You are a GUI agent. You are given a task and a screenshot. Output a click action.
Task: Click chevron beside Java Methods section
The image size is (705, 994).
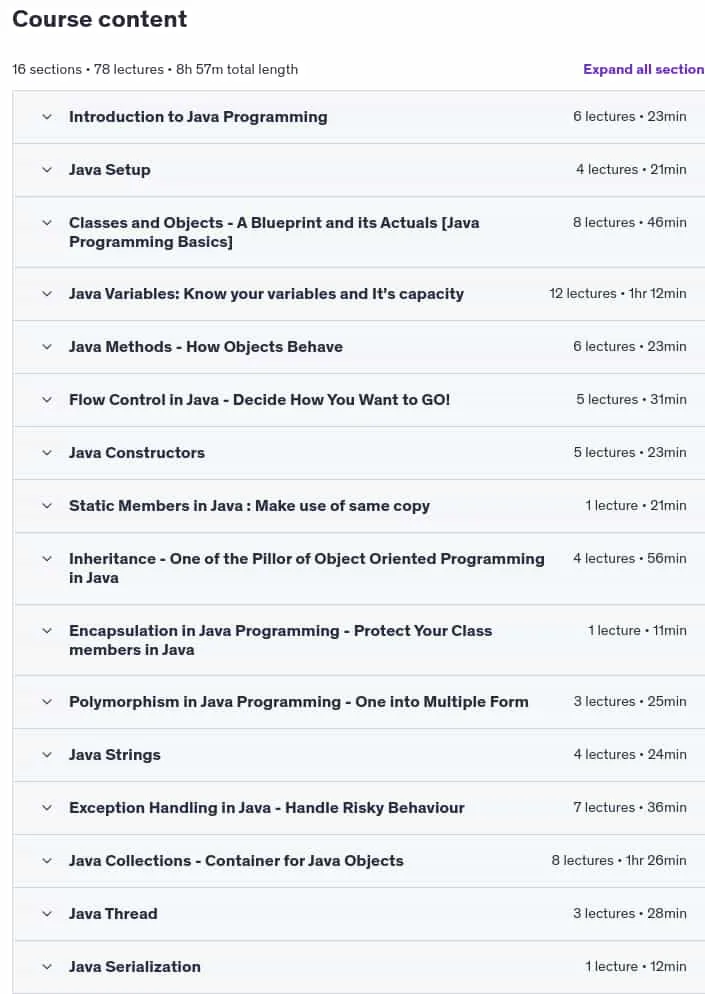(x=47, y=347)
